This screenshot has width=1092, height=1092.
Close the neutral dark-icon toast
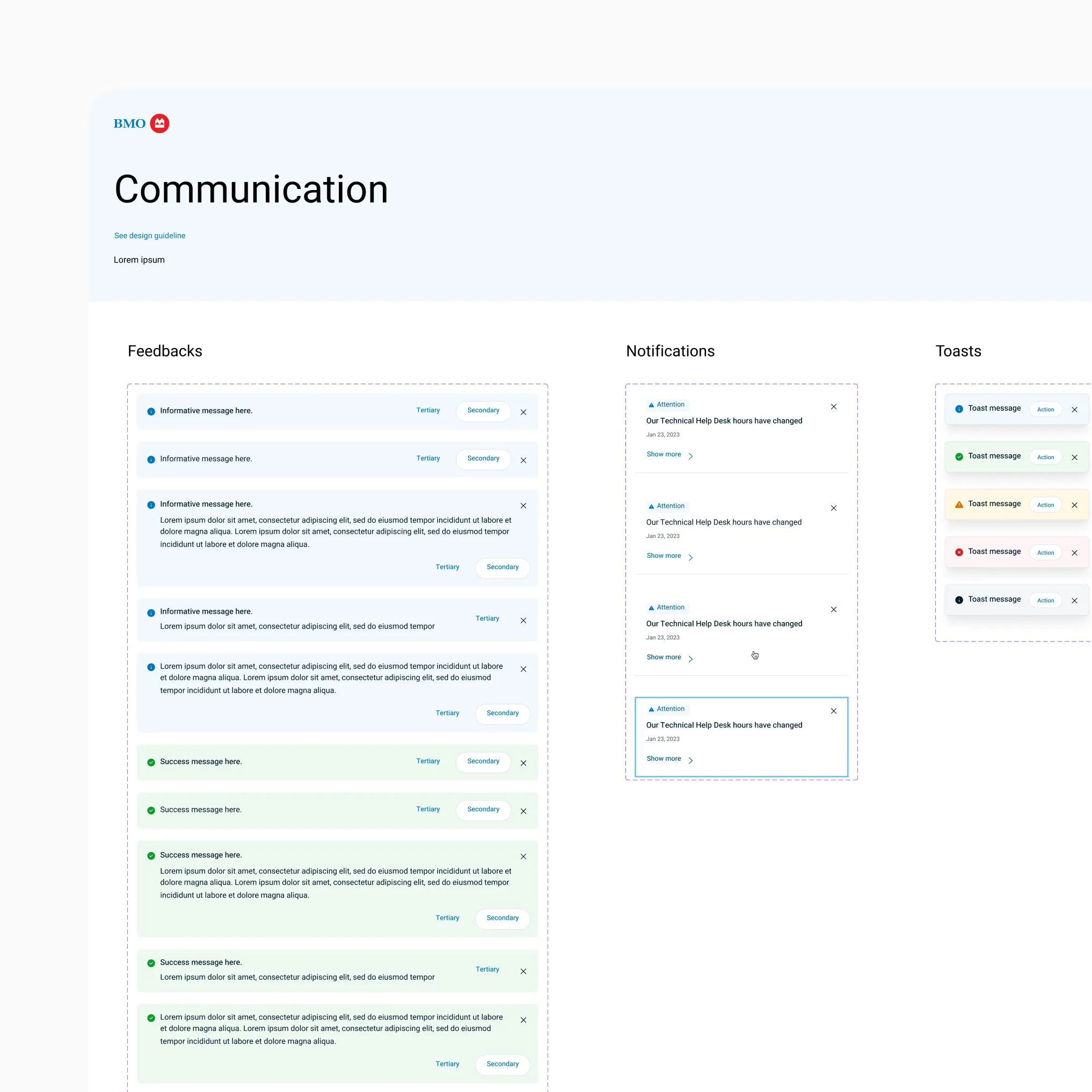click(1074, 601)
